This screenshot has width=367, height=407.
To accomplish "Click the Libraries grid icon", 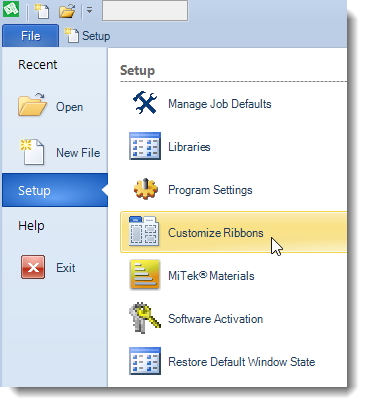I will (145, 146).
